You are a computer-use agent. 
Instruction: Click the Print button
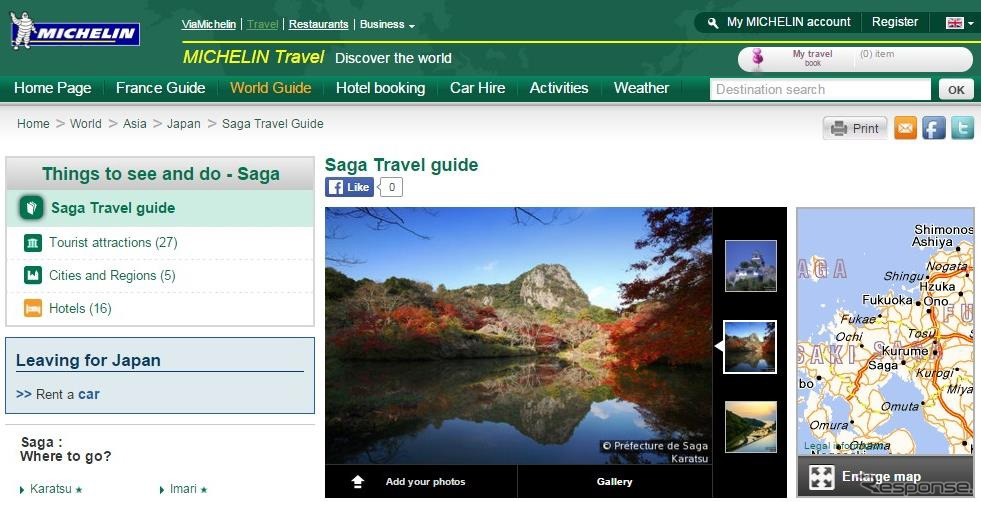tap(855, 128)
